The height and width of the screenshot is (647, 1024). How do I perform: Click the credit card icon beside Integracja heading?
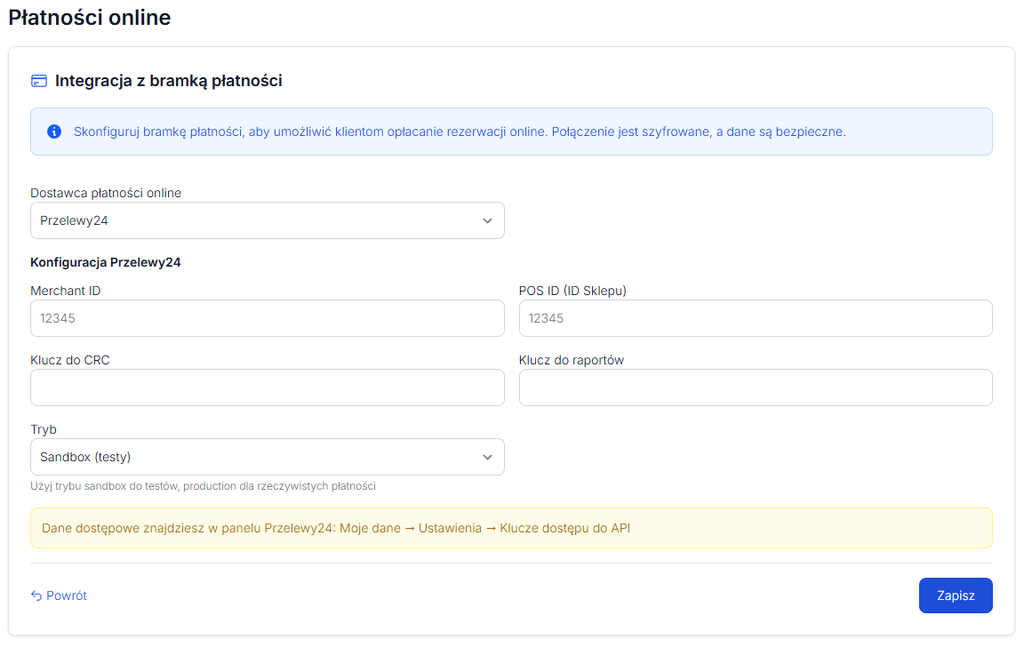pyautogui.click(x=39, y=81)
